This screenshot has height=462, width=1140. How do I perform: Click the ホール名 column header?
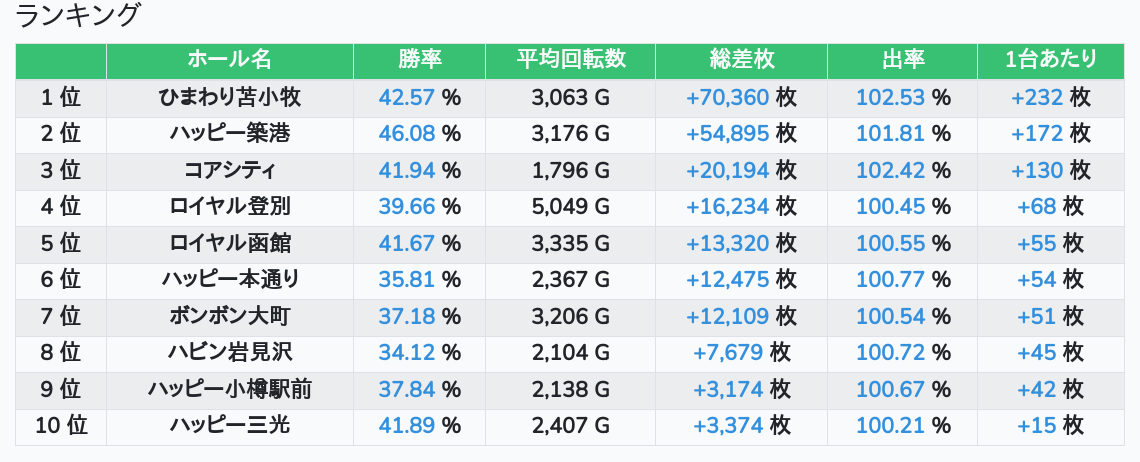tap(229, 60)
